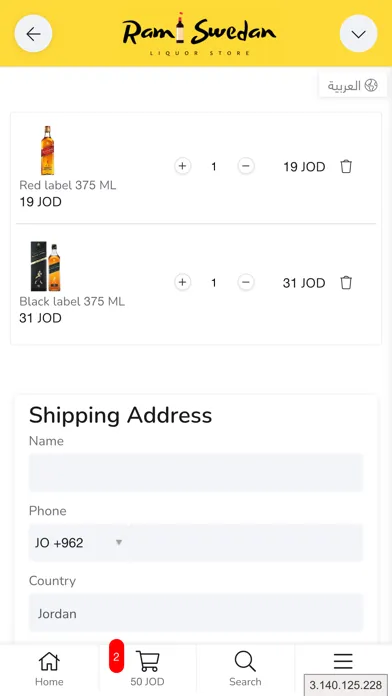The height and width of the screenshot is (696, 392).
Task: Decrease Red label quantity with minus
Action: pyautogui.click(x=246, y=166)
